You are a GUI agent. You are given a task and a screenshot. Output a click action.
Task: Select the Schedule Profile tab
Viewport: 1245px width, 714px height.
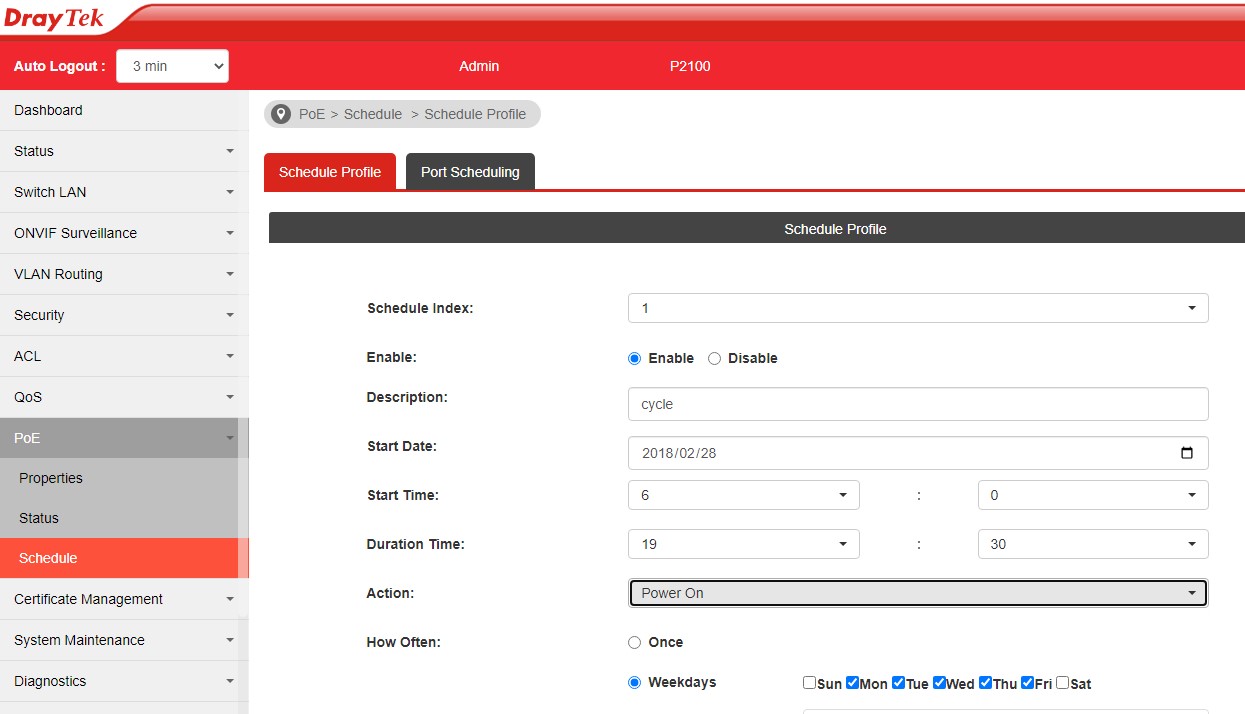330,172
